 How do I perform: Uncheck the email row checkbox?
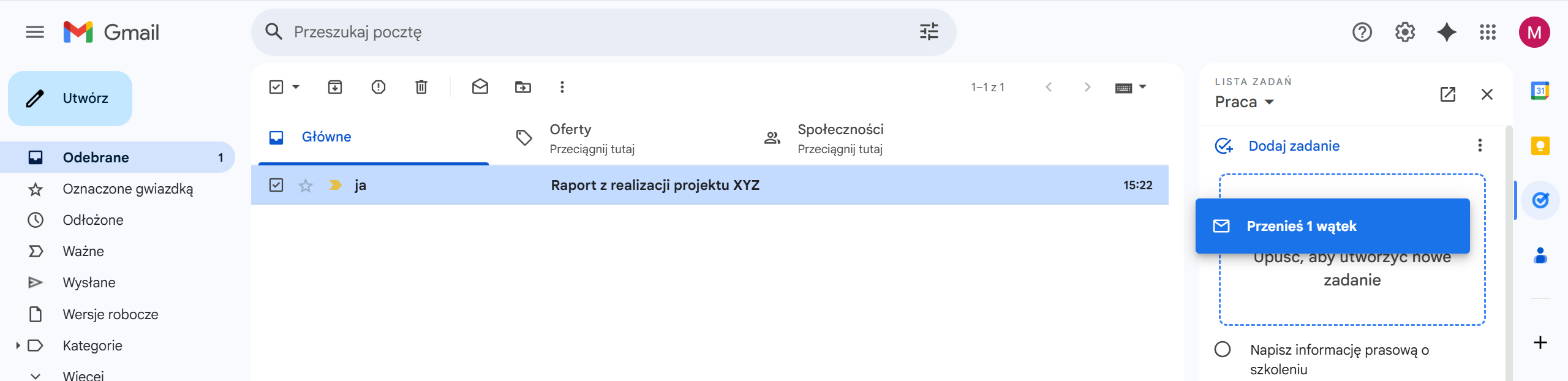click(x=276, y=185)
